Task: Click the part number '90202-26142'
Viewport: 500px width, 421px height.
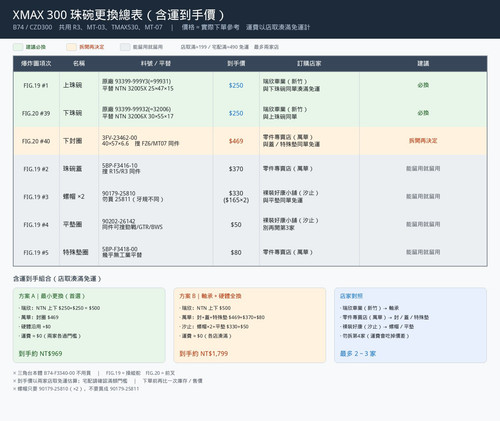Action: [119, 221]
